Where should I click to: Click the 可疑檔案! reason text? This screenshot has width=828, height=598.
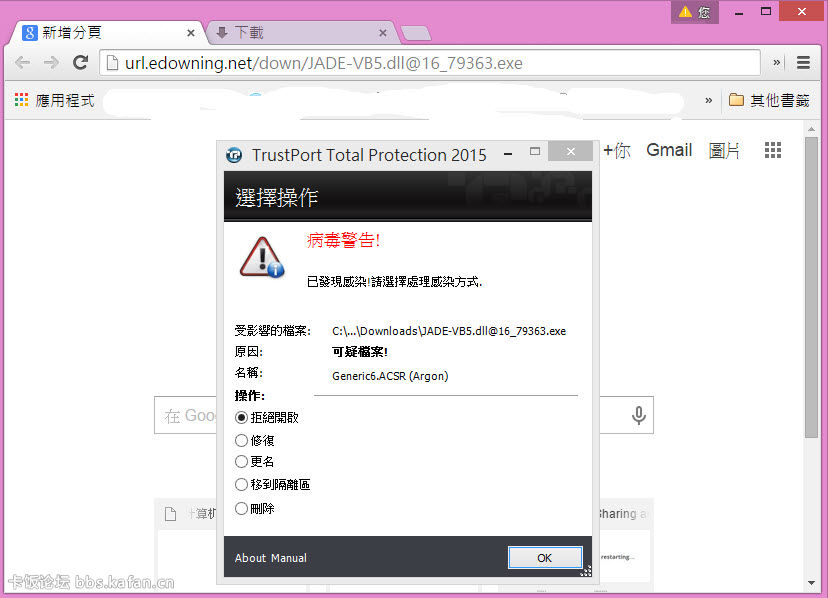(360, 352)
